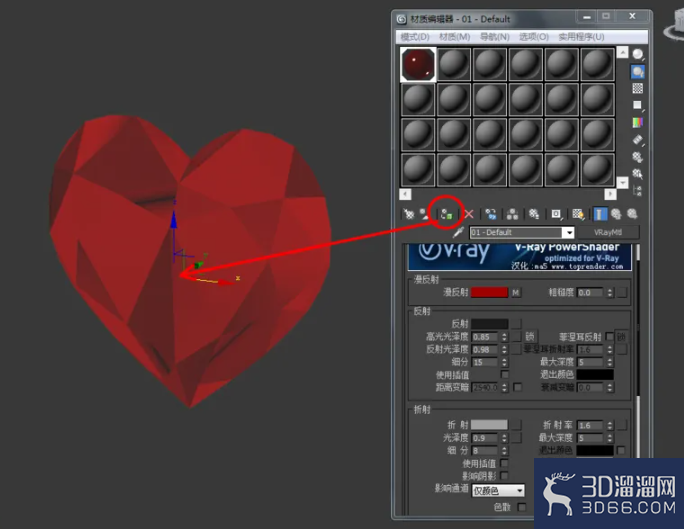Click the Put to Library icon
The image size is (684, 529).
[x=534, y=214]
